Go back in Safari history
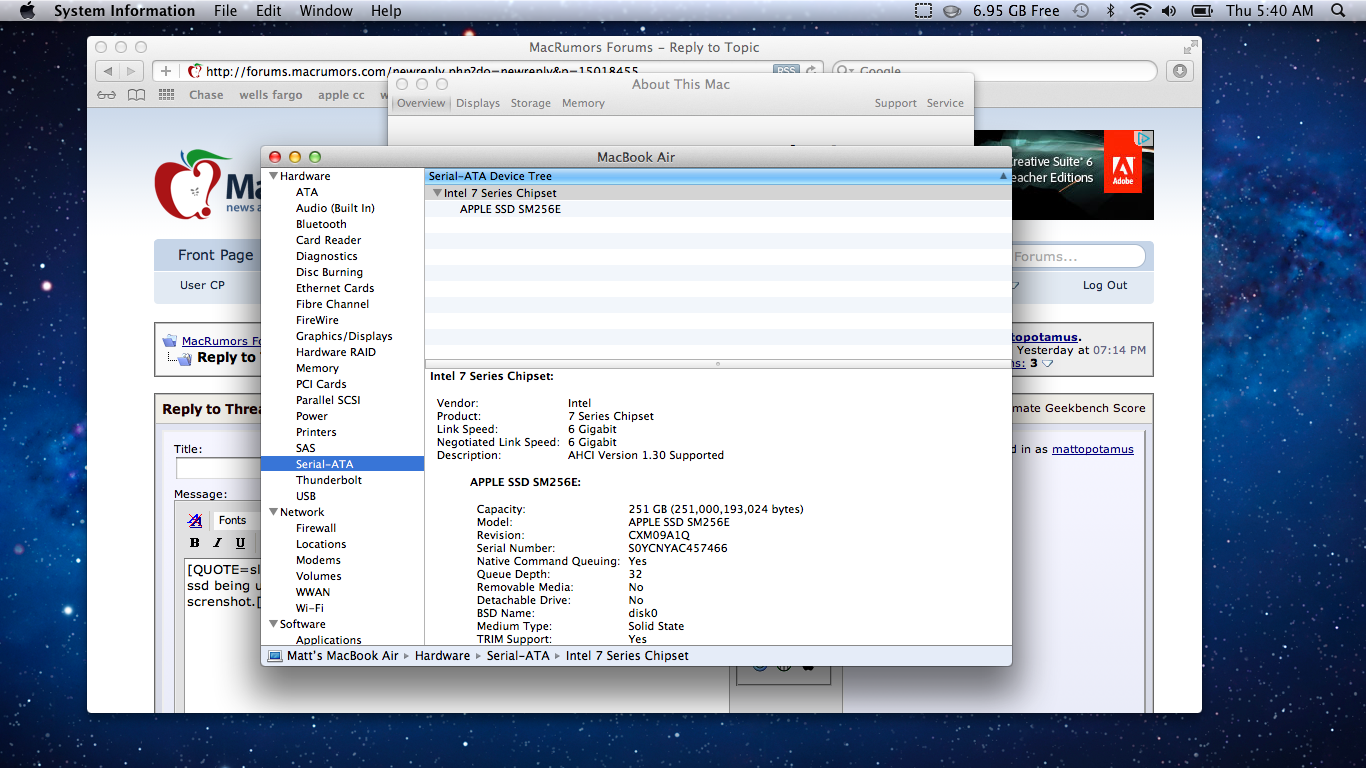 click(x=108, y=71)
